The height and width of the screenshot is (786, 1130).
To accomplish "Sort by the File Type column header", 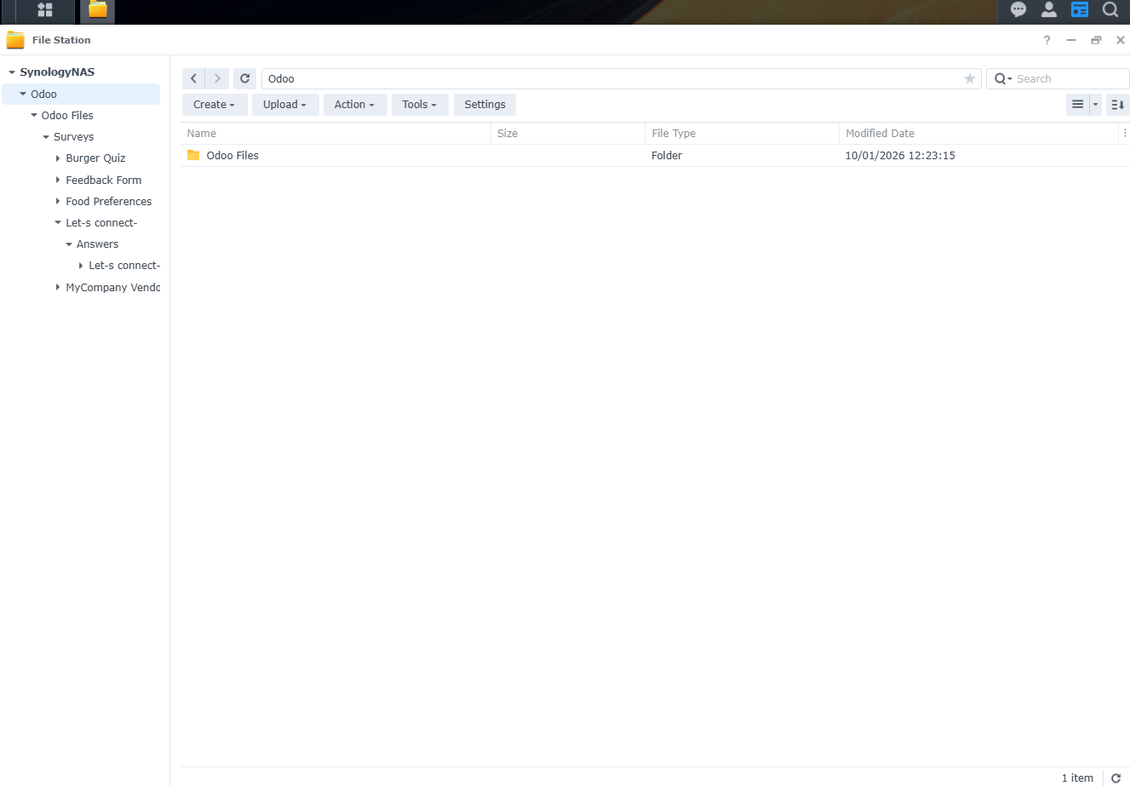I will point(742,133).
